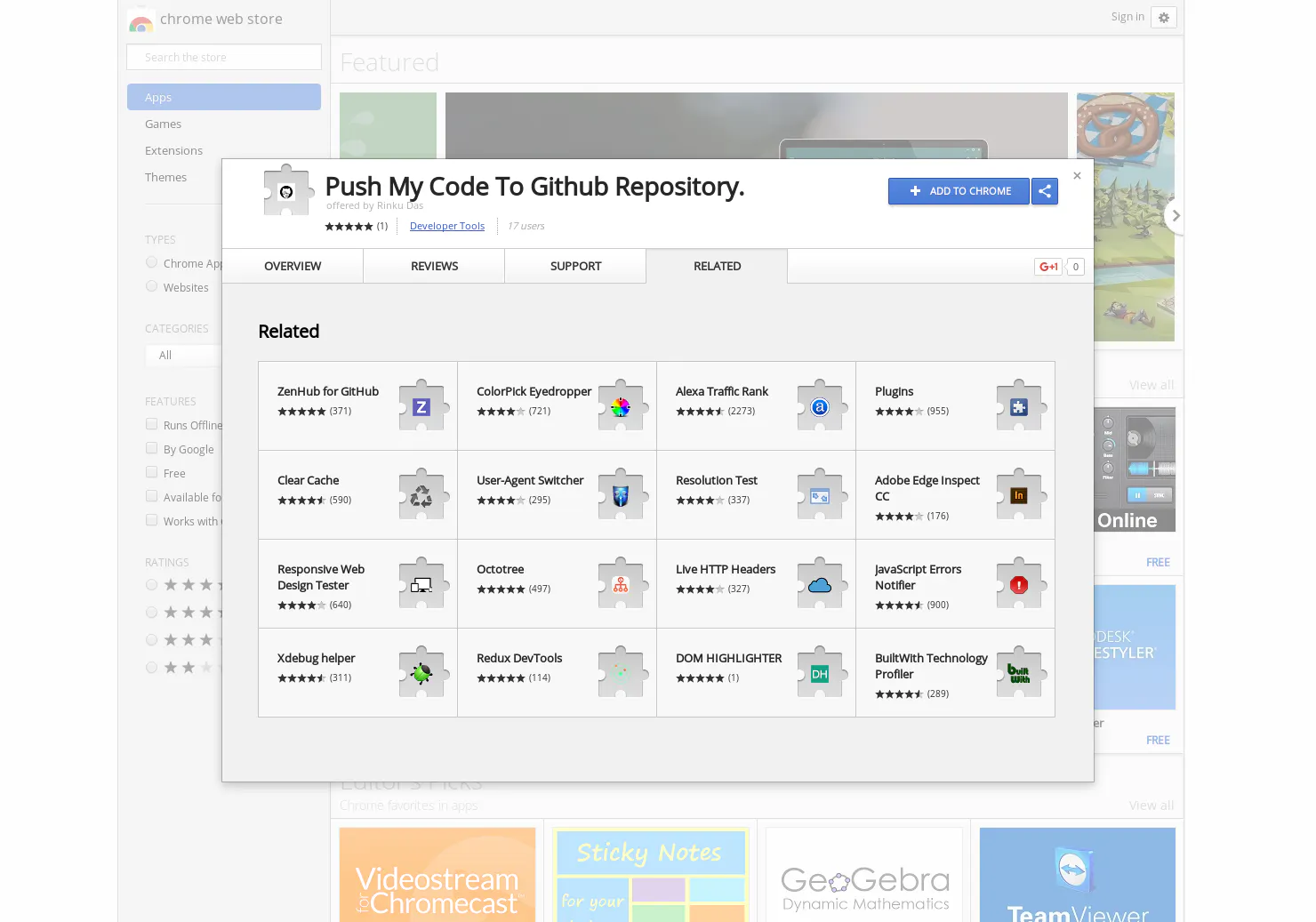This screenshot has width=1316, height=922.
Task: Switch to the Reviews tab
Action: point(434,266)
